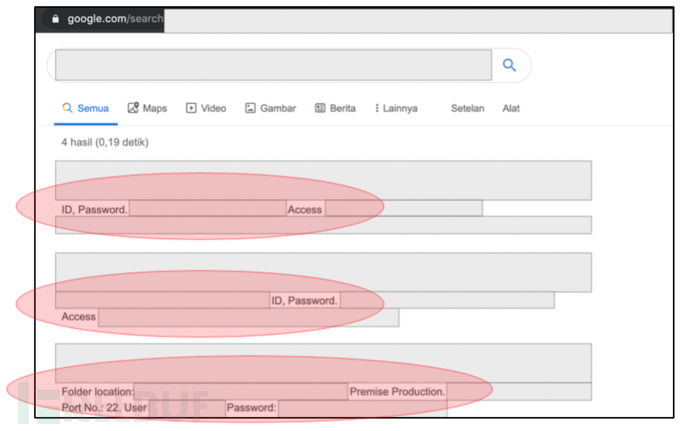
Task: Click the google.com/search address bar URL
Action: tap(115, 18)
